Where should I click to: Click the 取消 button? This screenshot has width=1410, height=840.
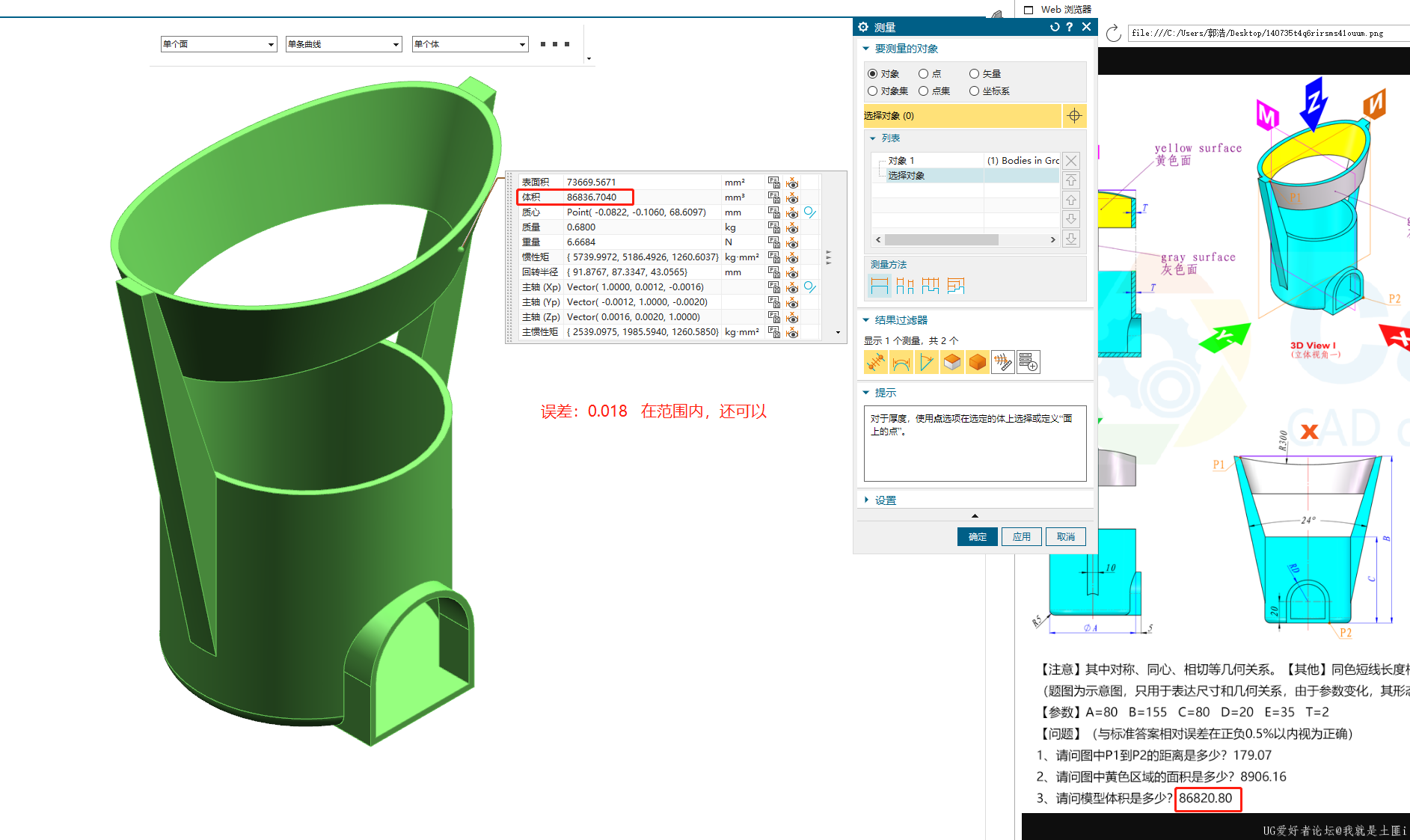click(1066, 537)
